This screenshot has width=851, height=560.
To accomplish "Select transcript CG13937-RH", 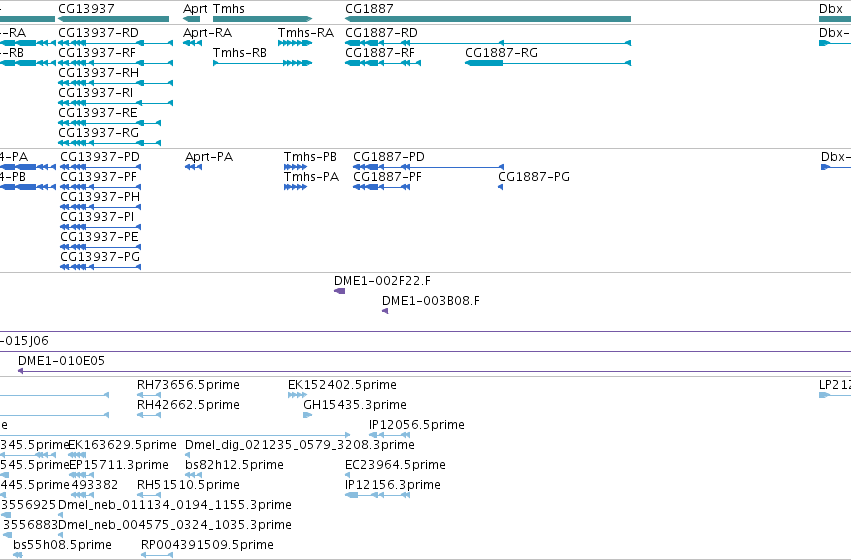I will click(x=116, y=83).
